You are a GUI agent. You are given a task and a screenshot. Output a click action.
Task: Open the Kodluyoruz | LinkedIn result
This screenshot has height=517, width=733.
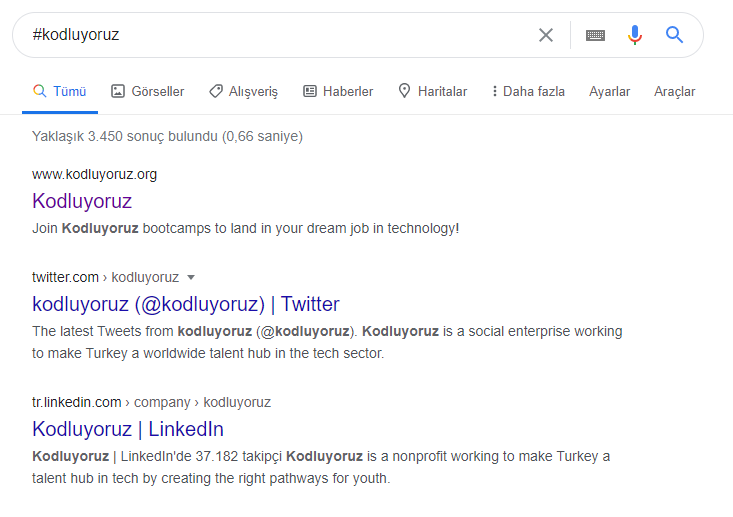[128, 429]
